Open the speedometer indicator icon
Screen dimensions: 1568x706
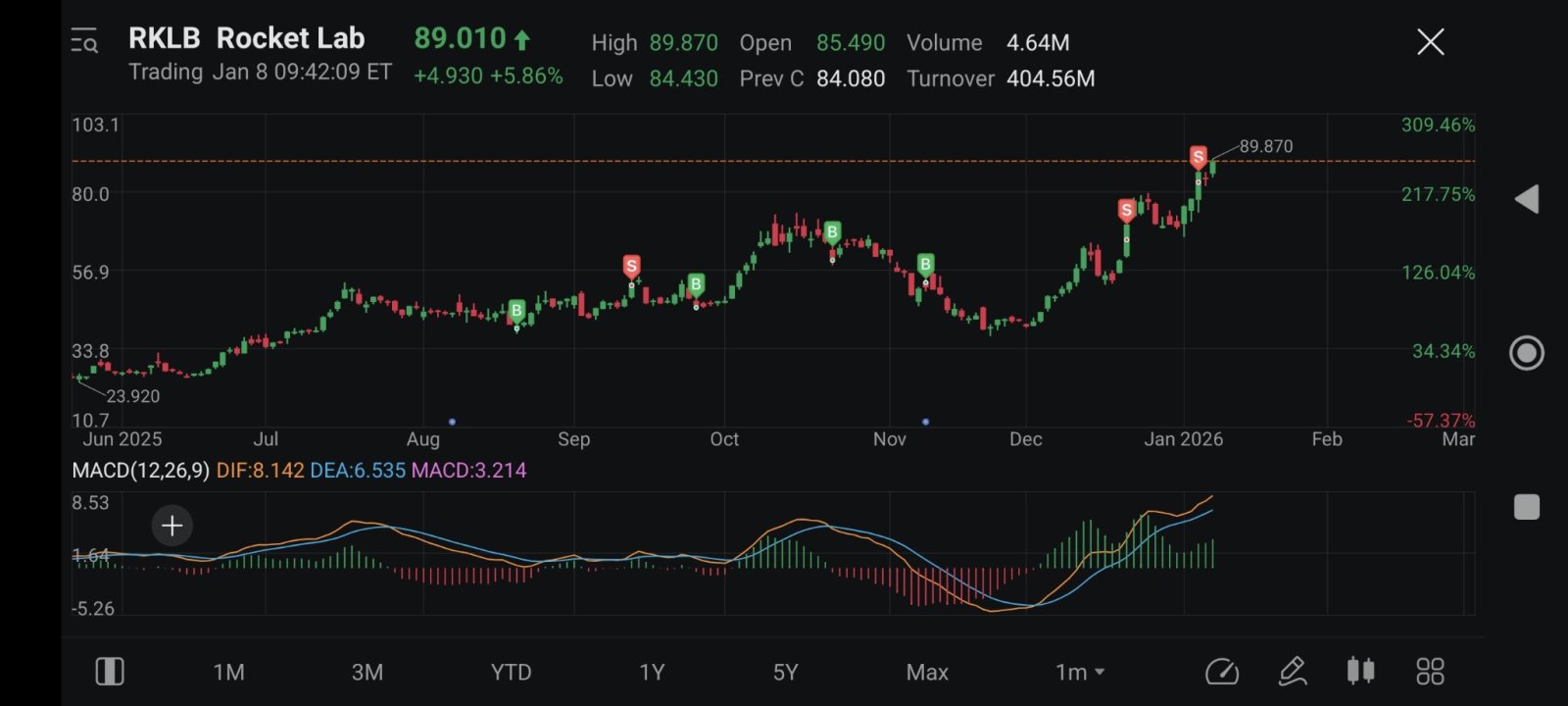click(x=1222, y=672)
